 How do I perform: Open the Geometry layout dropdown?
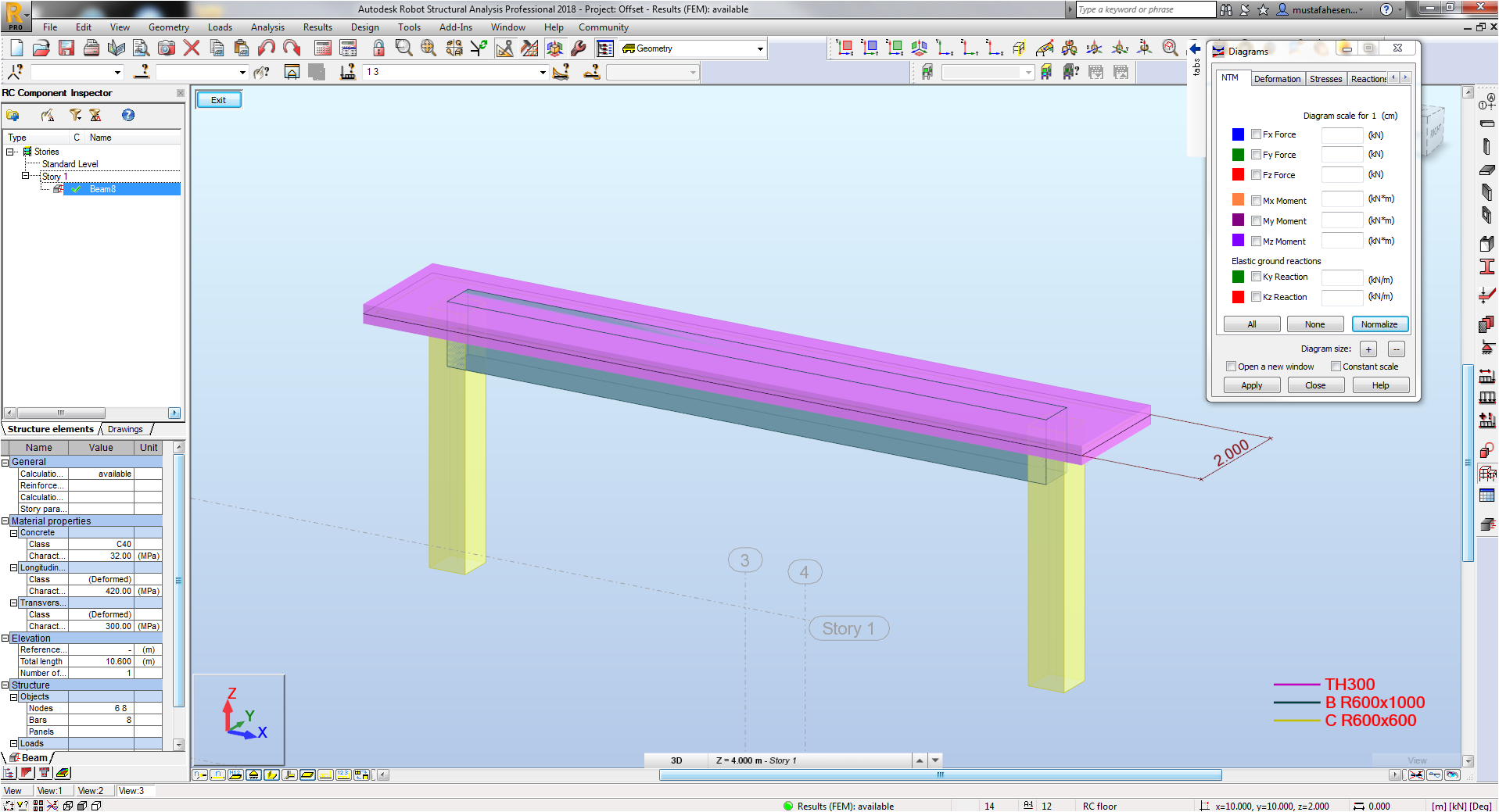point(759,49)
